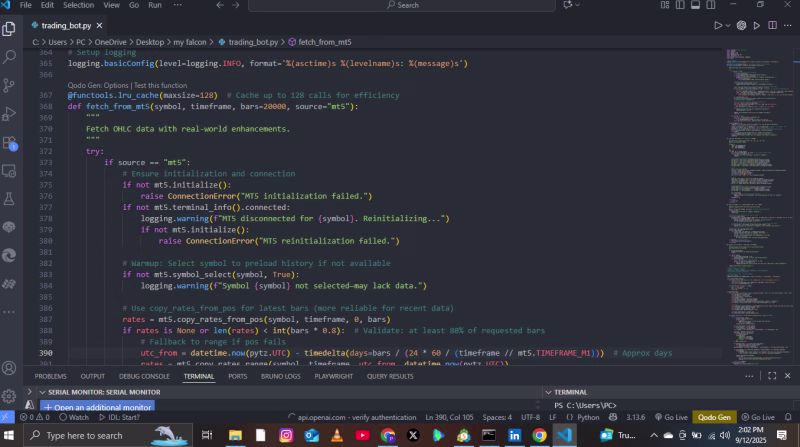800x447 pixels.
Task: Split the editor to the right
Action: [x=772, y=26]
